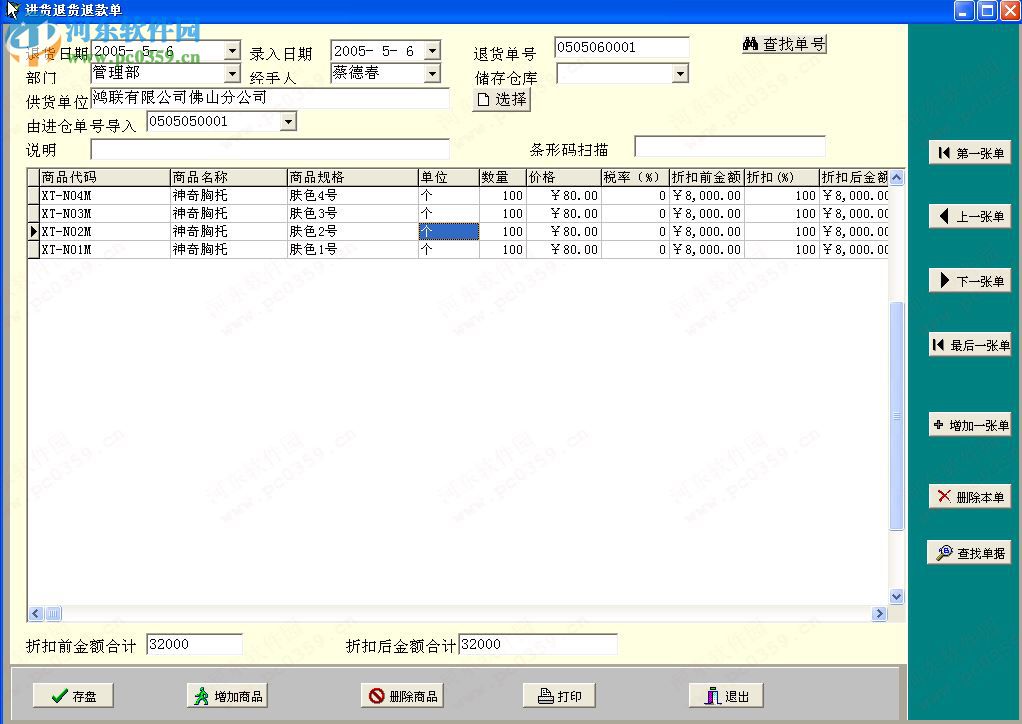Screen dimensions: 1022x724
Task: Click the 折扣前金额 column header
Action: point(707,177)
